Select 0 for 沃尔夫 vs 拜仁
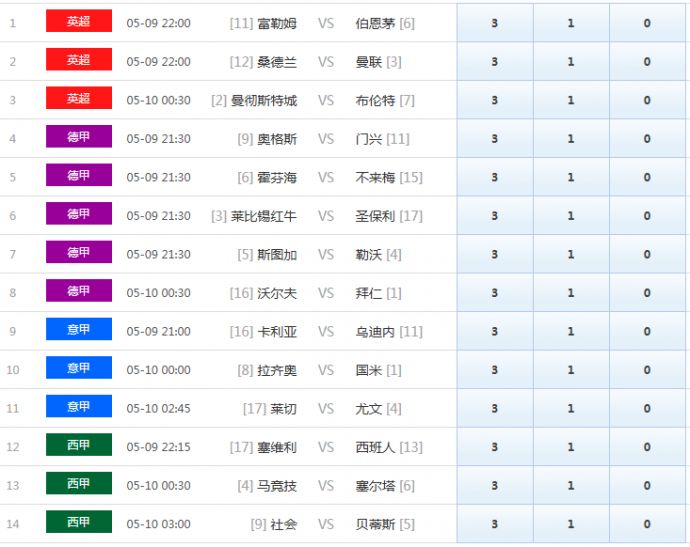 click(647, 293)
